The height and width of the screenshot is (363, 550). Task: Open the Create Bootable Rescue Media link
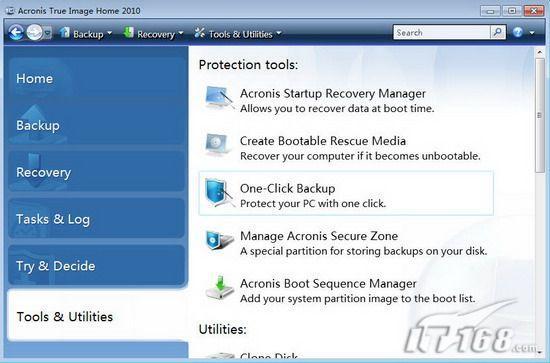[x=323, y=141]
